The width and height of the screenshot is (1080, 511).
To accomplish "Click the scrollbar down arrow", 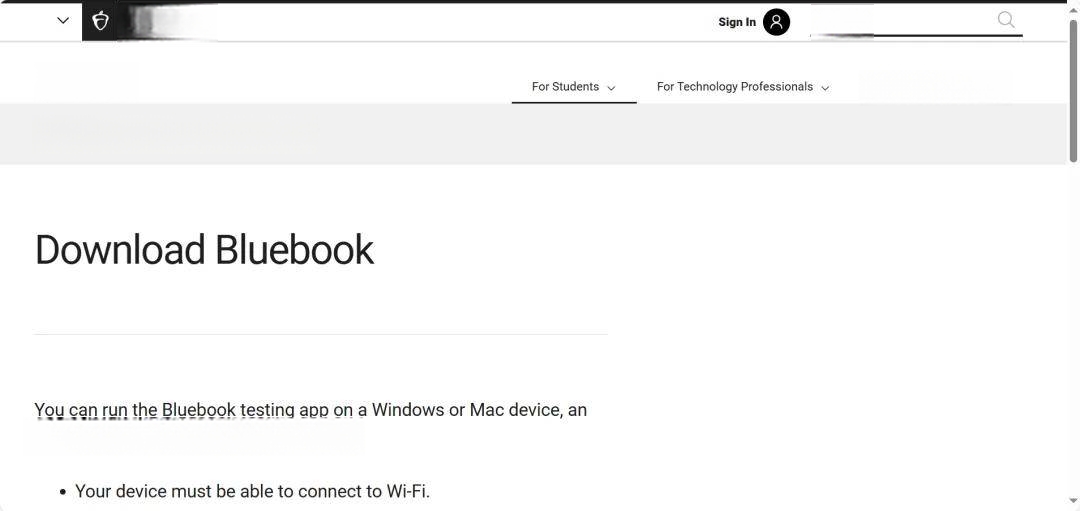I will tap(1073, 501).
